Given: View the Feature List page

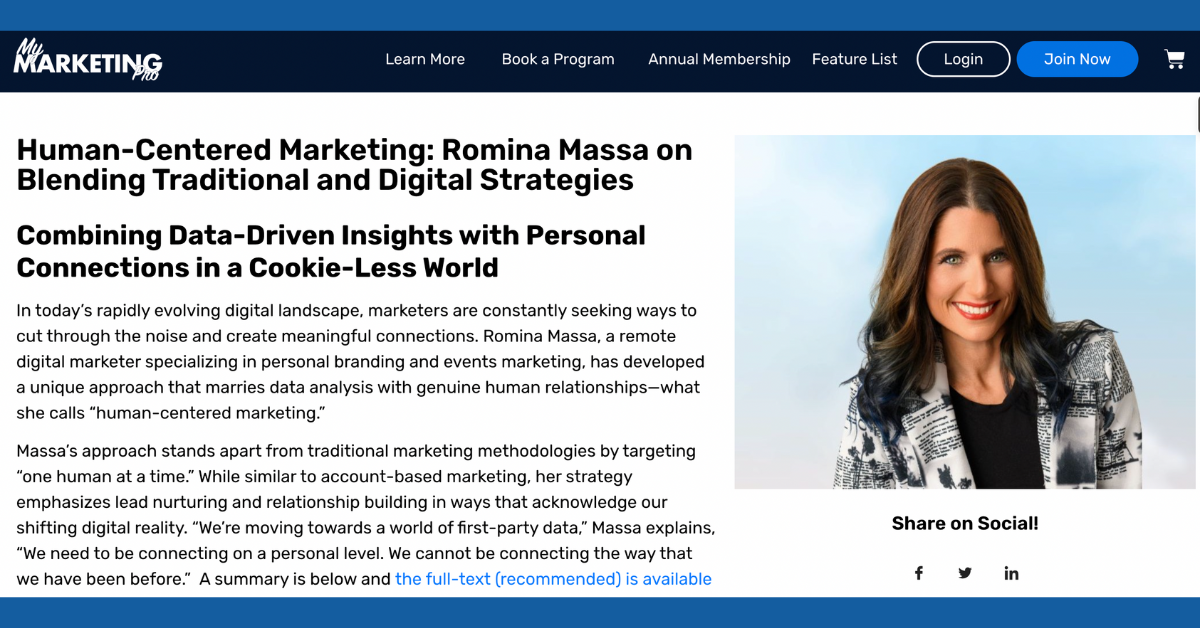Looking at the screenshot, I should (855, 59).
